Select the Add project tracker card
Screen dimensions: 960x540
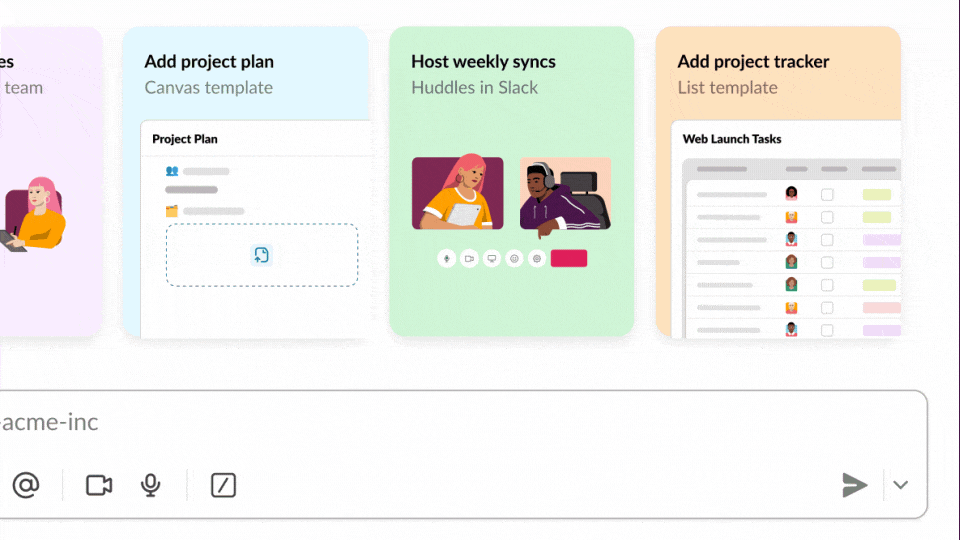point(778,182)
